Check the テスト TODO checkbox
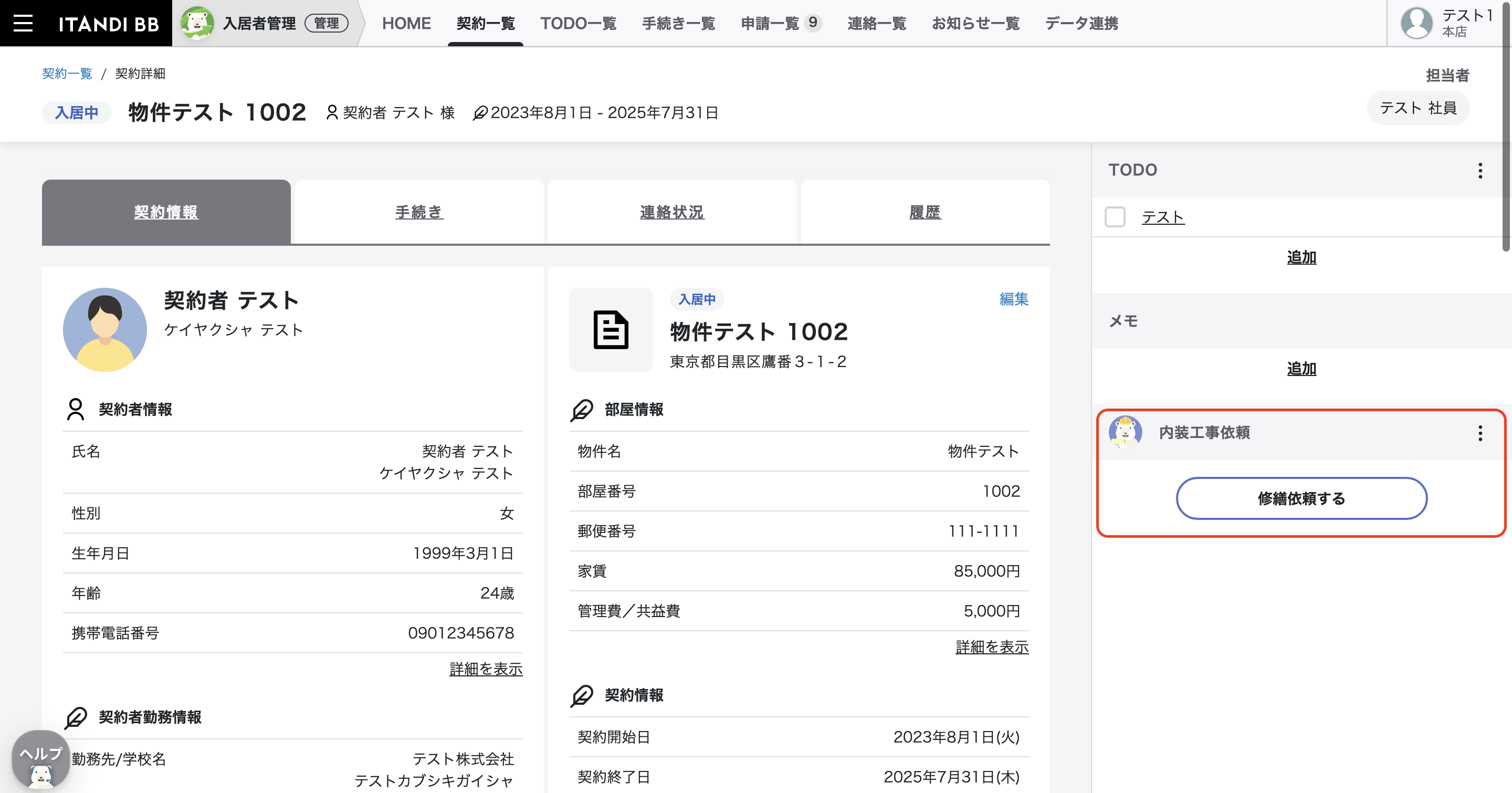The width and height of the screenshot is (1512, 793). (1115, 216)
